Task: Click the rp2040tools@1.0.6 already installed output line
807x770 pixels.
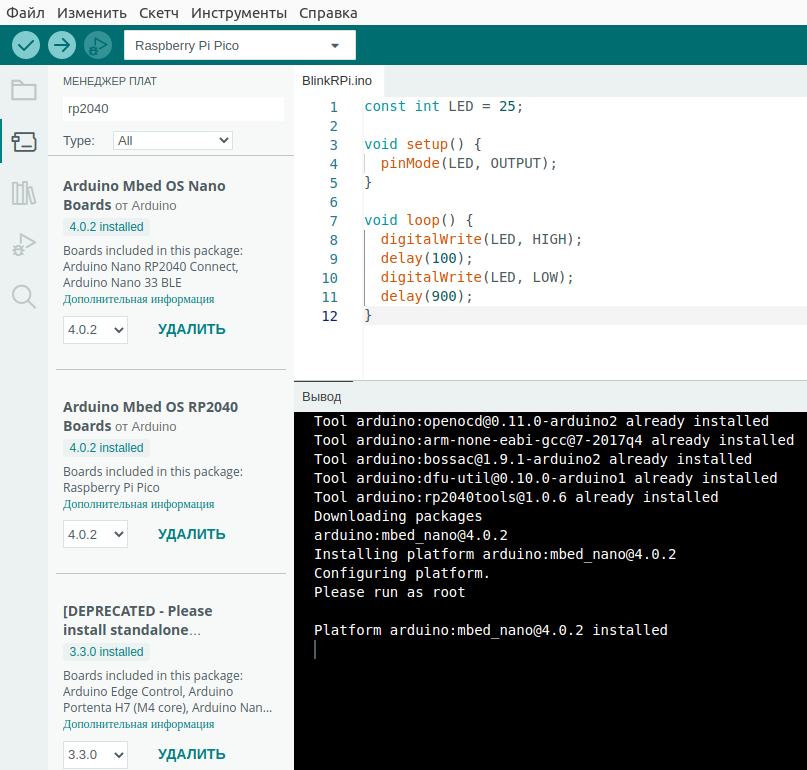Action: 516,497
